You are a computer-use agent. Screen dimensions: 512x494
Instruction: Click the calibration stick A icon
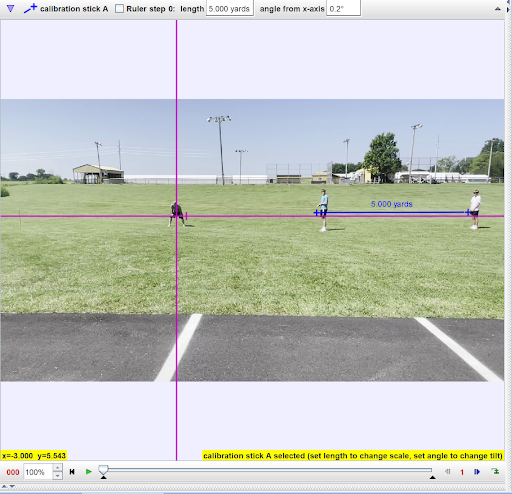coord(30,8)
